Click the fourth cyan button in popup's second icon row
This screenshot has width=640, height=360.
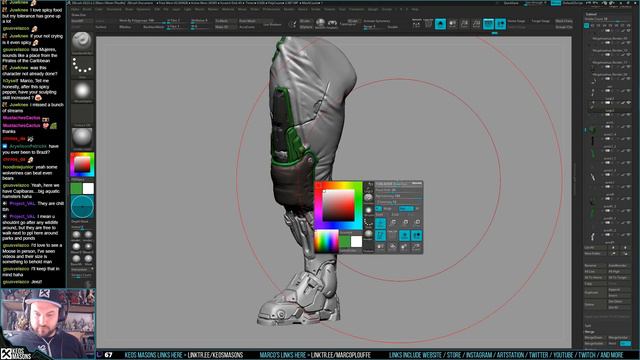click(x=417, y=235)
